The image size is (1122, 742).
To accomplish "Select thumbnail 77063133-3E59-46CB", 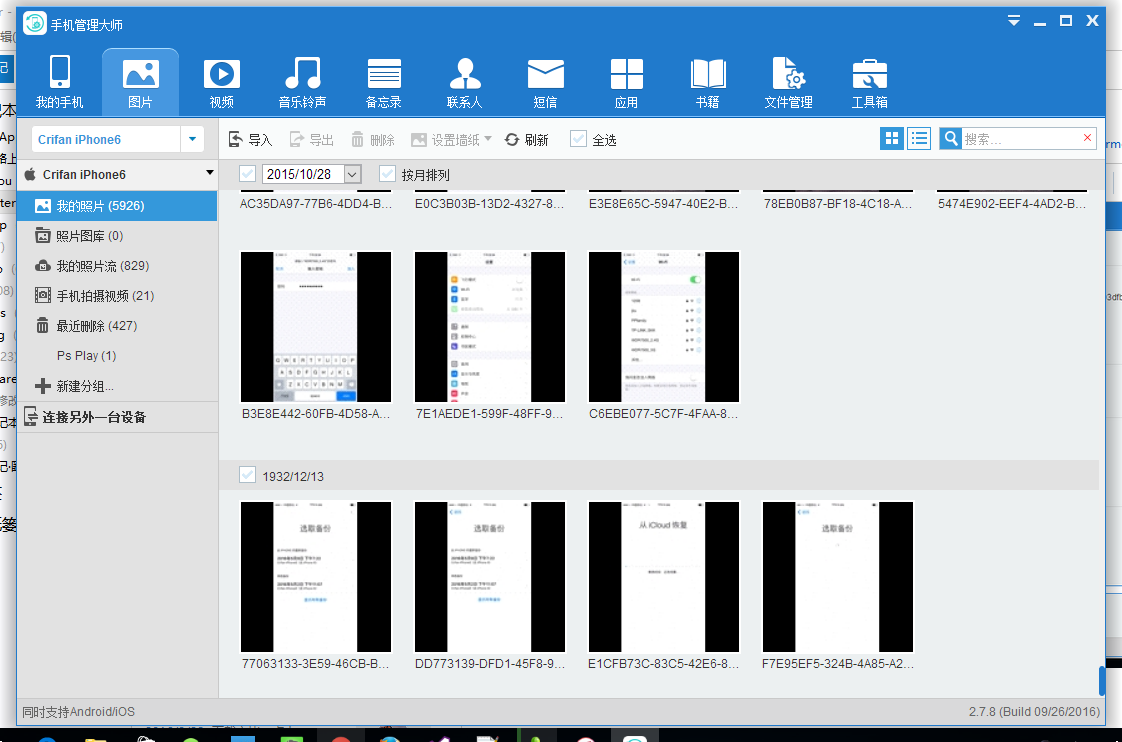I will click(x=316, y=577).
